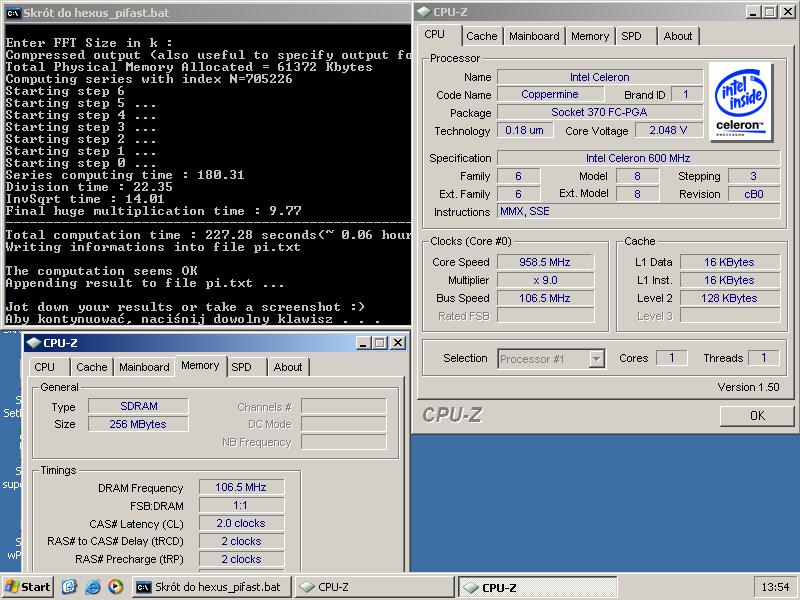Click the Package value Socket 370 FC-PGA
The width and height of the screenshot is (800, 600).
coord(599,112)
